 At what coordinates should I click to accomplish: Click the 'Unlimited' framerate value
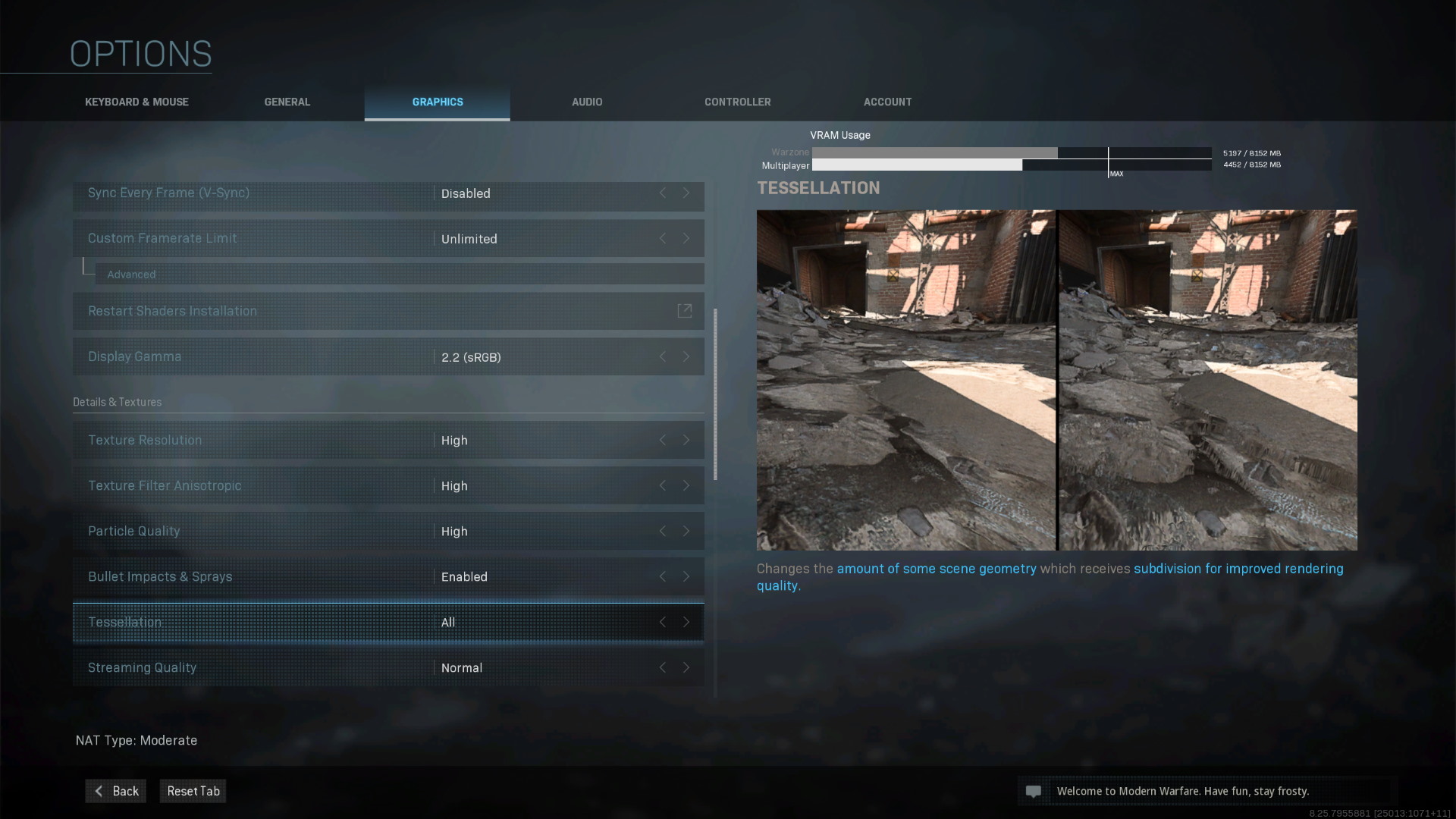click(469, 239)
